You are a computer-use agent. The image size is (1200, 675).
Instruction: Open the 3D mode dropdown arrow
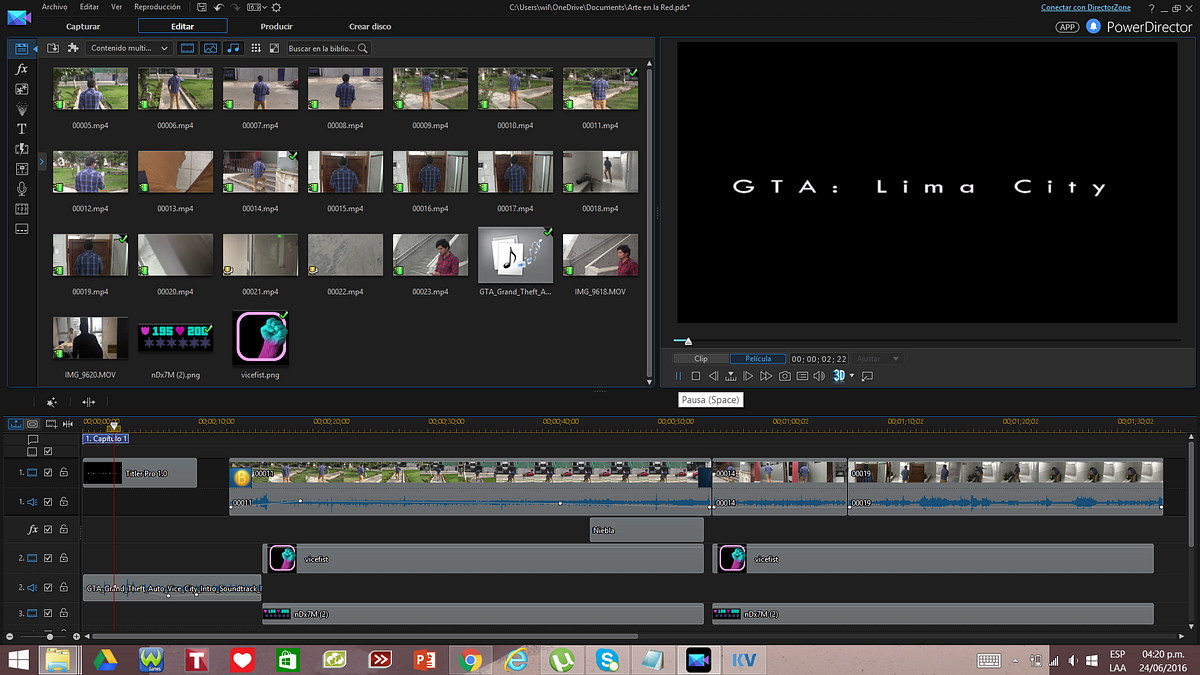(x=852, y=376)
